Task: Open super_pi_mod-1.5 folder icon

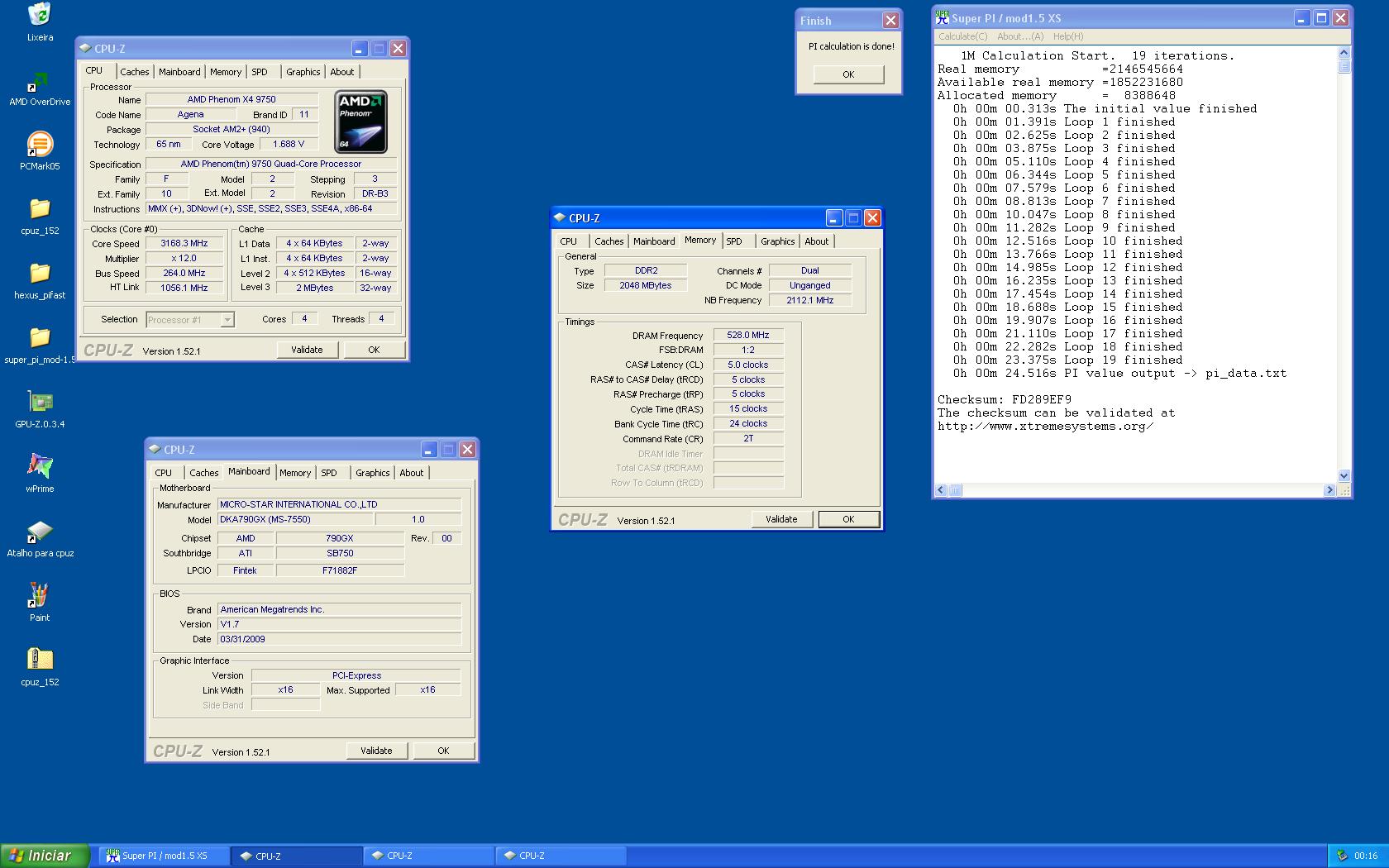Action: 40,337
